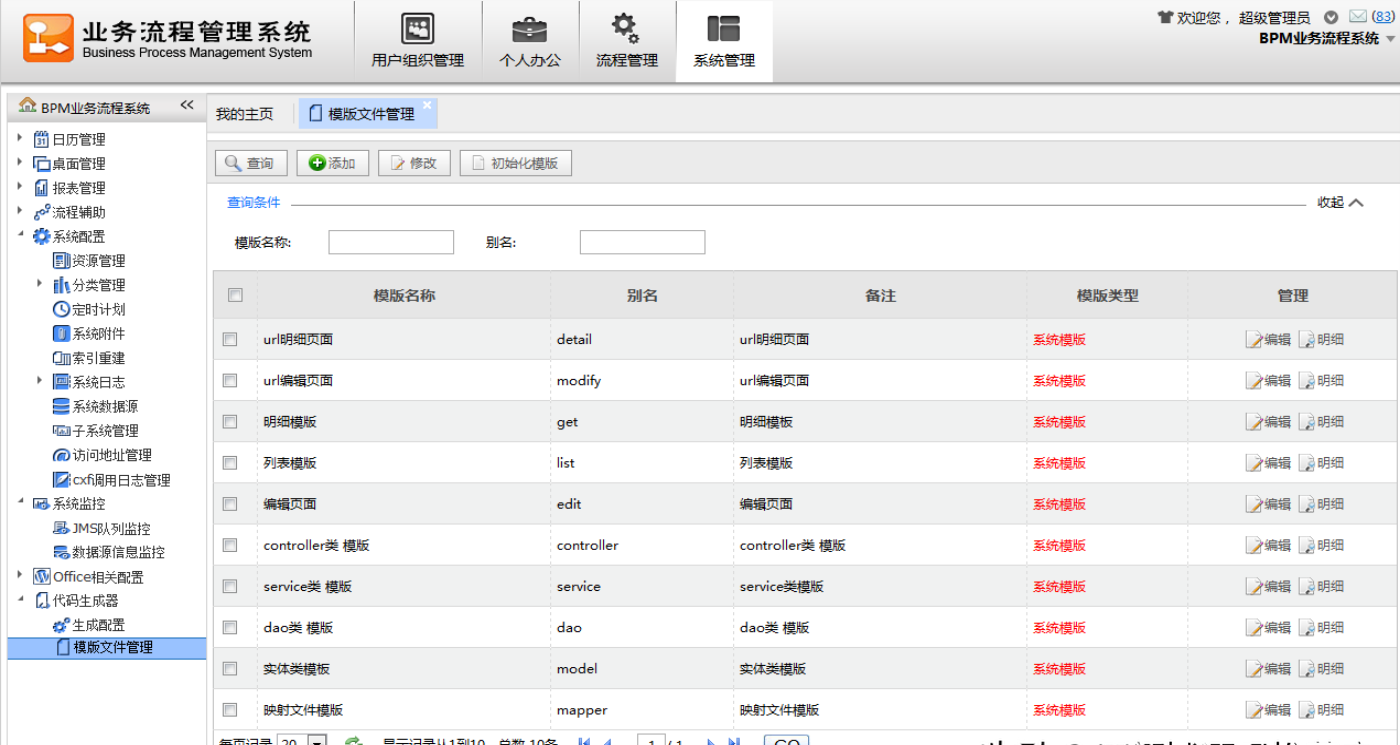Select the 系统管理 top menu
This screenshot has width=1400, height=745.
pyautogui.click(x=724, y=41)
